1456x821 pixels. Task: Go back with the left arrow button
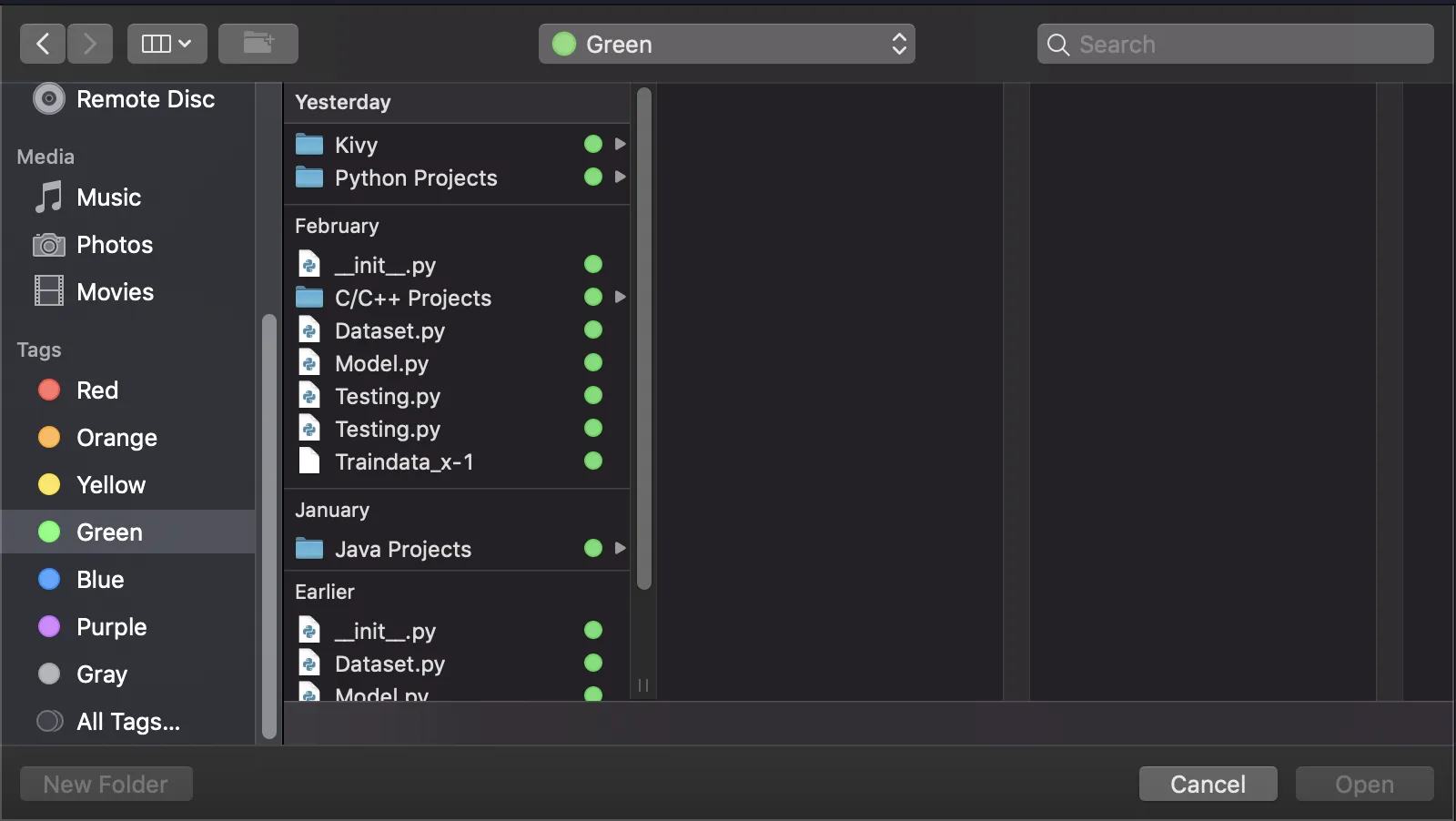[43, 44]
